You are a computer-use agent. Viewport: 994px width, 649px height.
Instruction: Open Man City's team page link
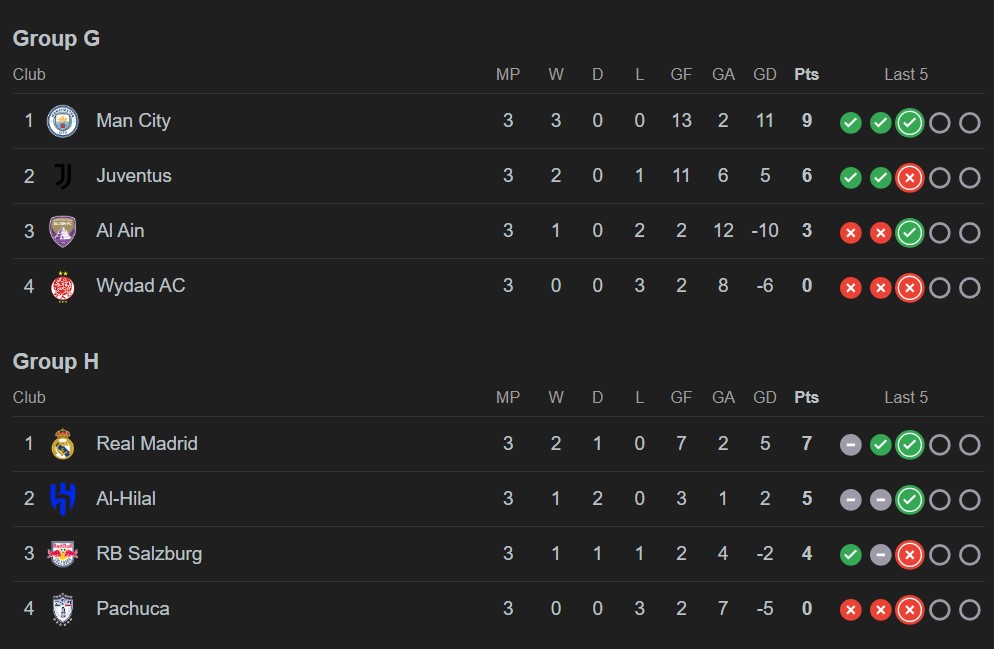pos(133,121)
